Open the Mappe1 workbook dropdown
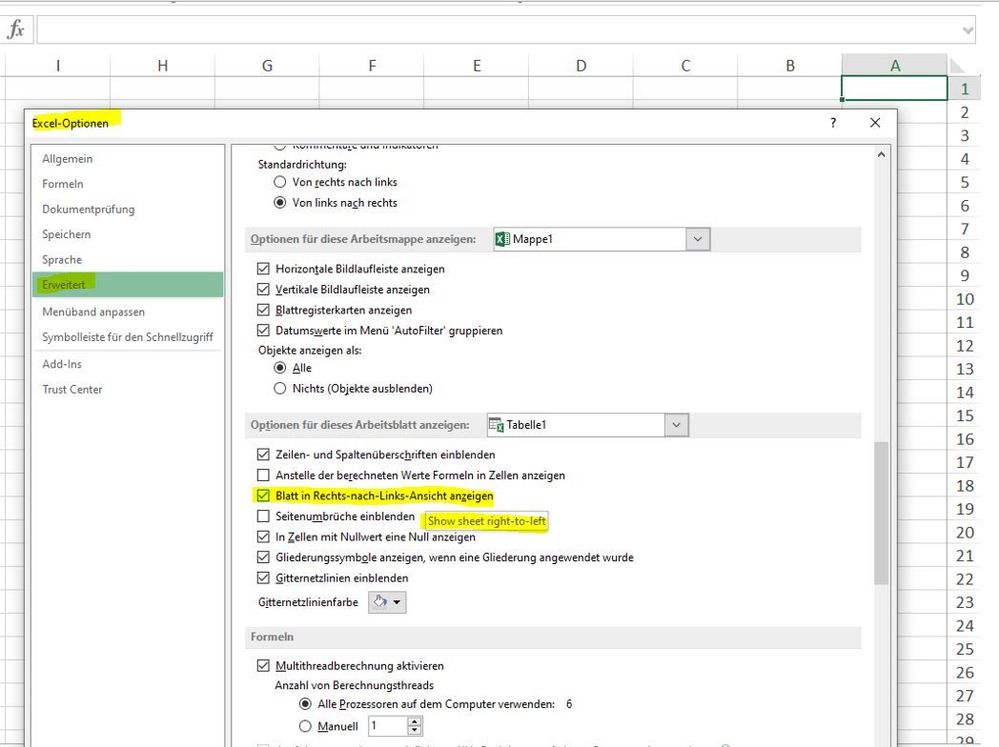999x747 pixels. [698, 239]
